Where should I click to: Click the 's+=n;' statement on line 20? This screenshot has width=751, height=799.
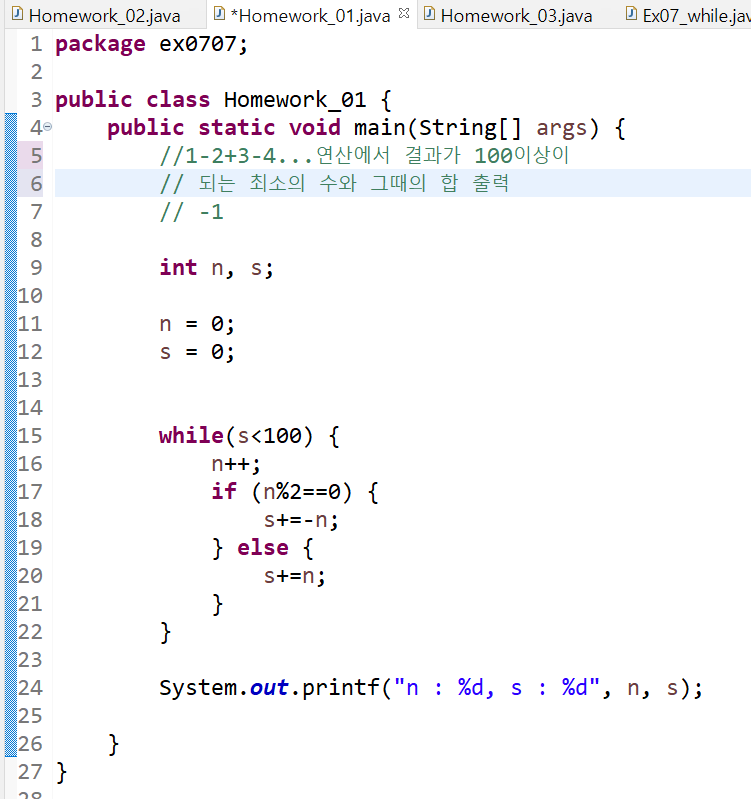pos(294,576)
